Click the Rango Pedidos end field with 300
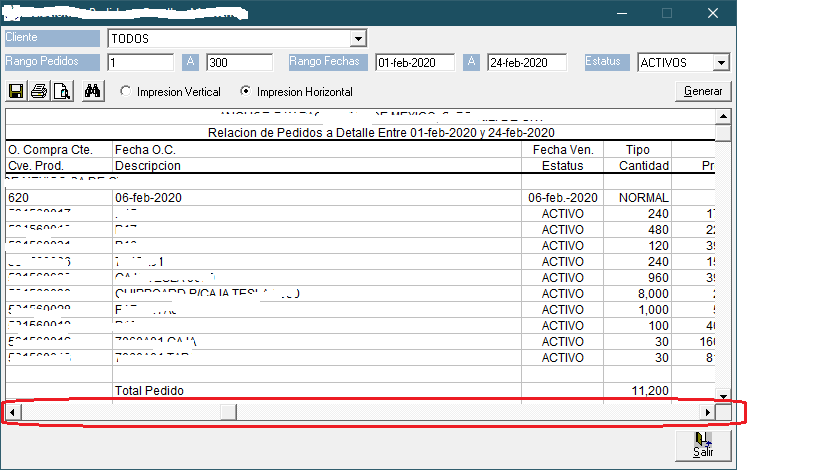Screen dimensions: 819x470 [x=239, y=63]
